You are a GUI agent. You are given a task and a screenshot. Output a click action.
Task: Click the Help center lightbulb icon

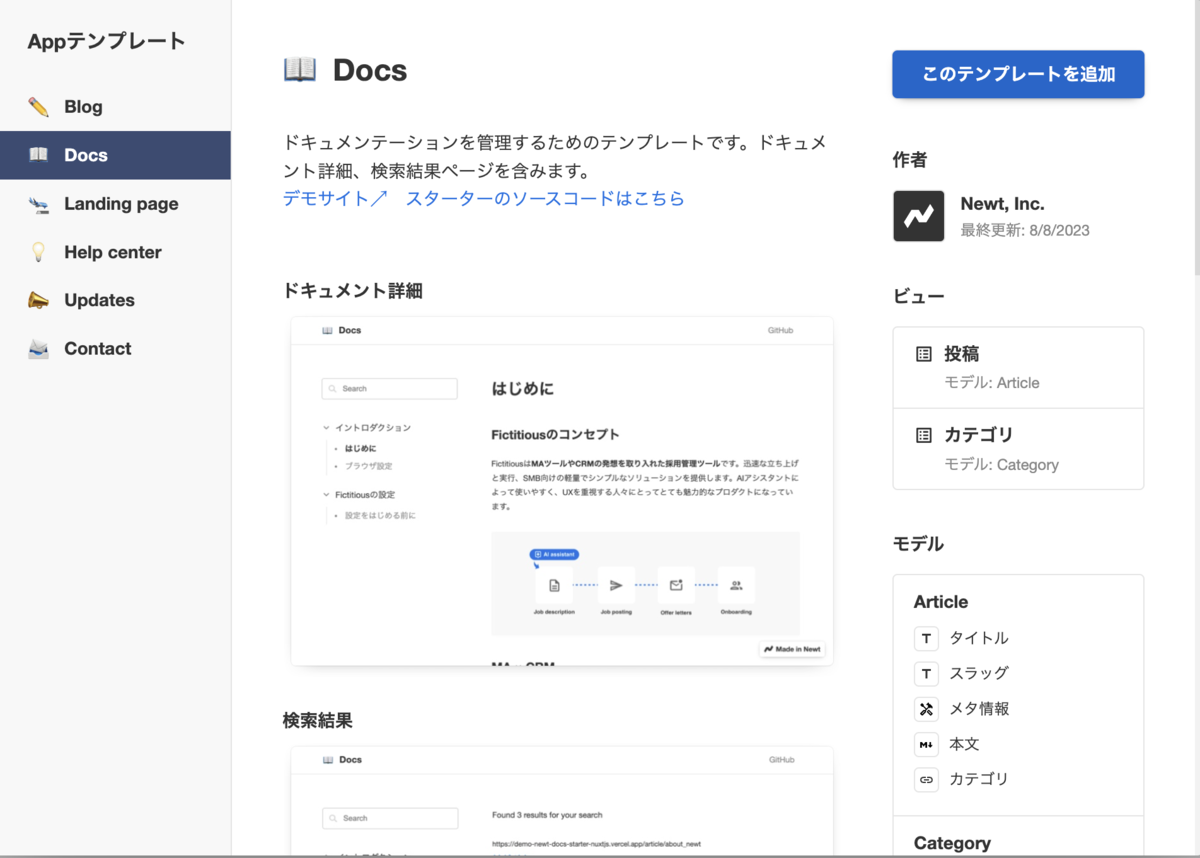pyautogui.click(x=38, y=252)
